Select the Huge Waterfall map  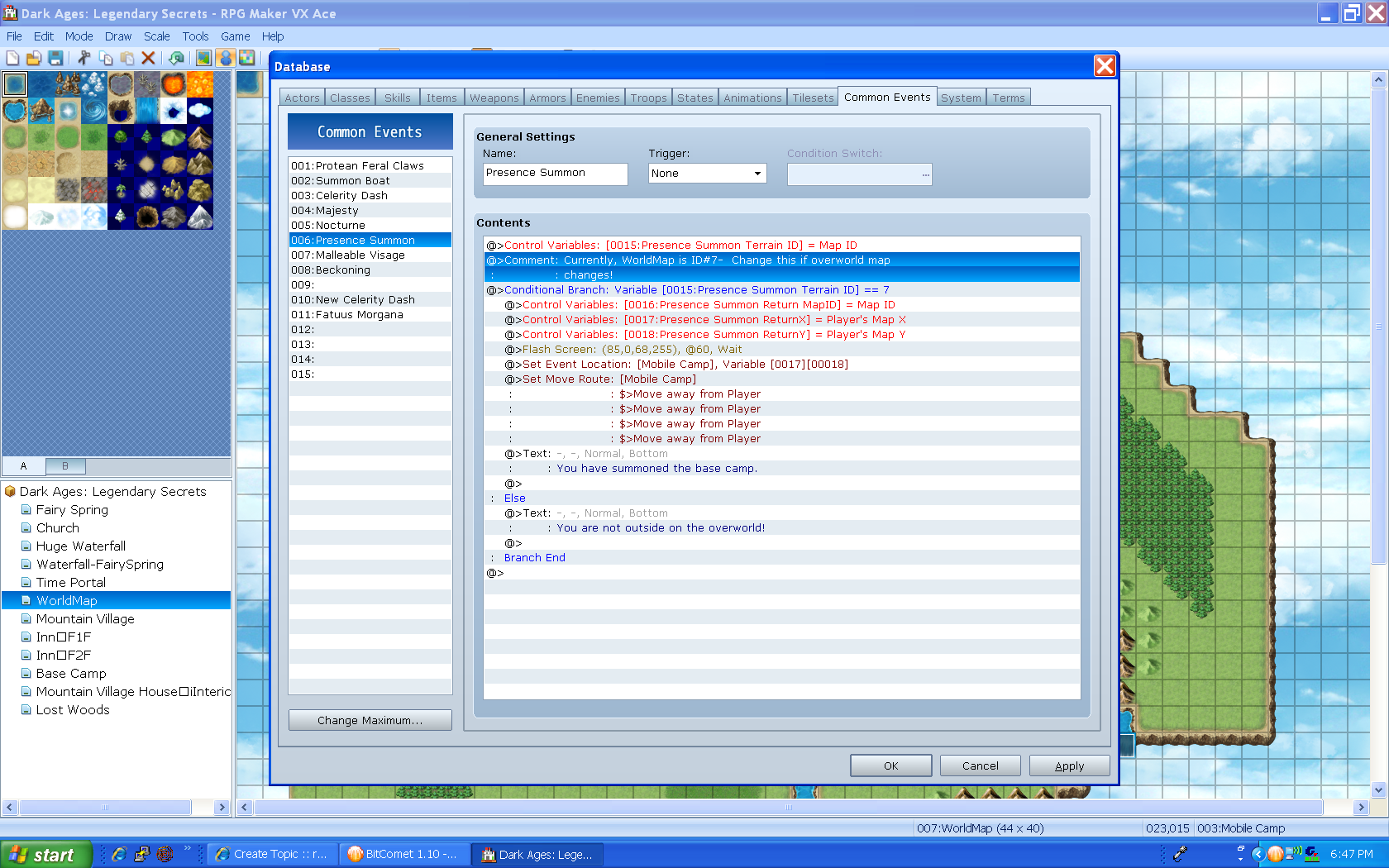click(81, 546)
